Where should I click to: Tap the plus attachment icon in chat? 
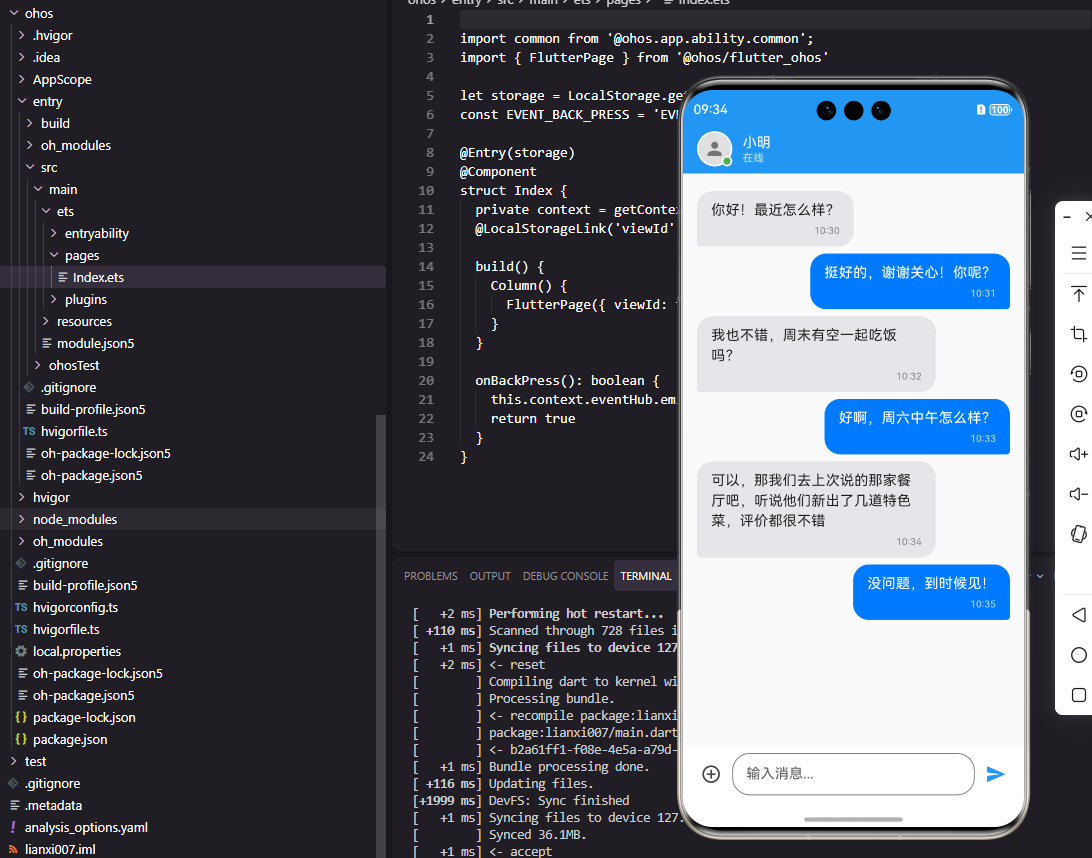[711, 774]
